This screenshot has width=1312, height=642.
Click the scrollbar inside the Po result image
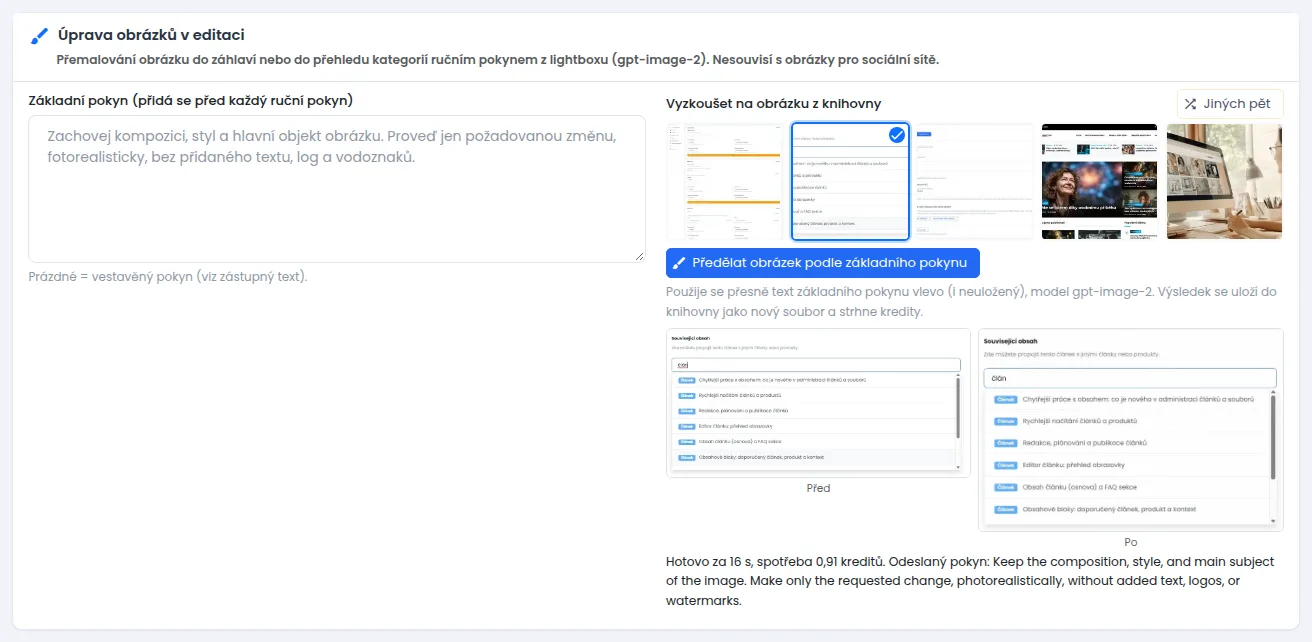click(1273, 458)
